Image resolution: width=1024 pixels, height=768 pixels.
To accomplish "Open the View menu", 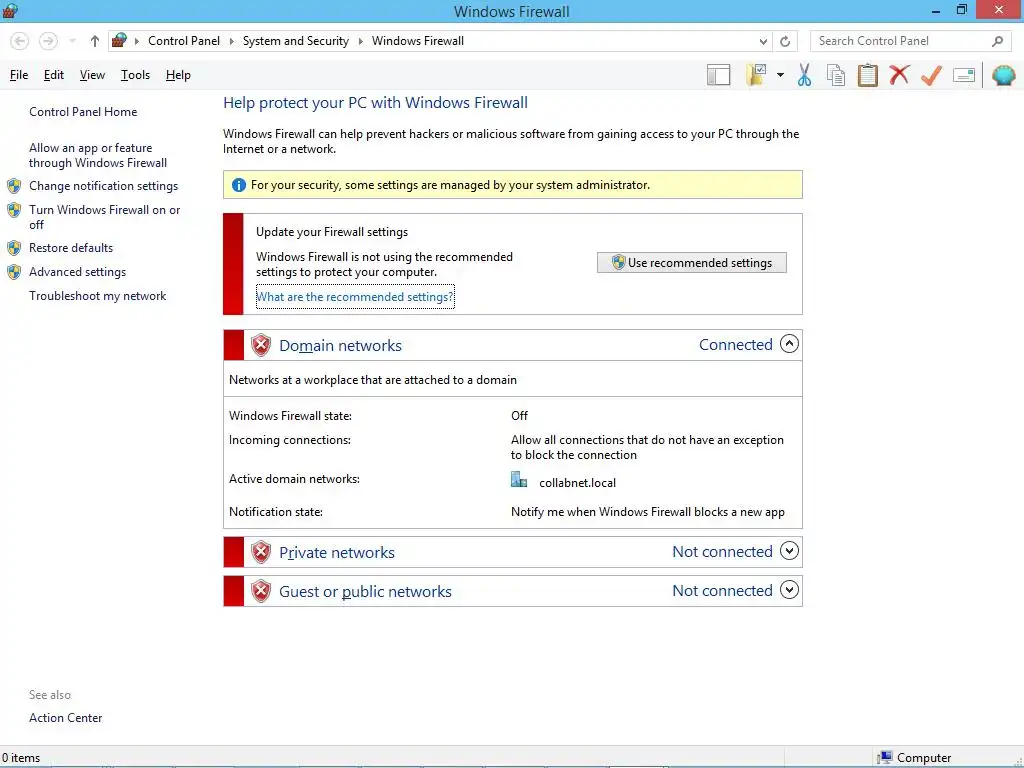I will click(92, 75).
